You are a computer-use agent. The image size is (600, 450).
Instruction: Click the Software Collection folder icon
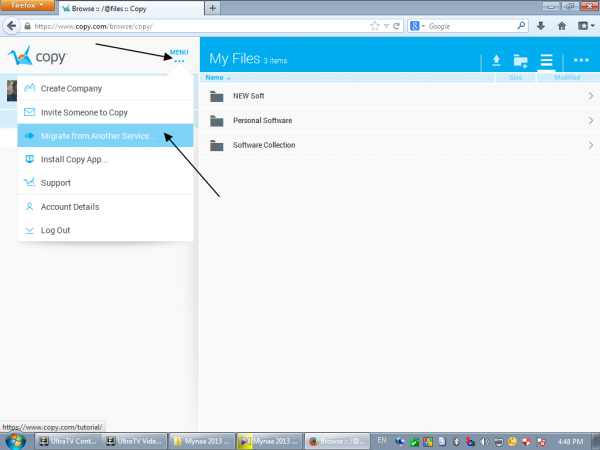(x=217, y=145)
